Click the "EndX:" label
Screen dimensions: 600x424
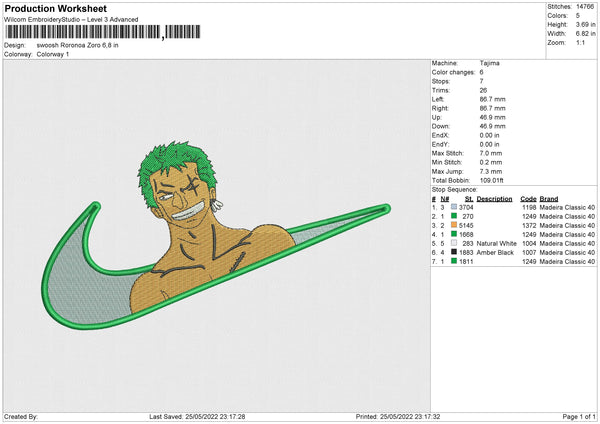coord(440,135)
